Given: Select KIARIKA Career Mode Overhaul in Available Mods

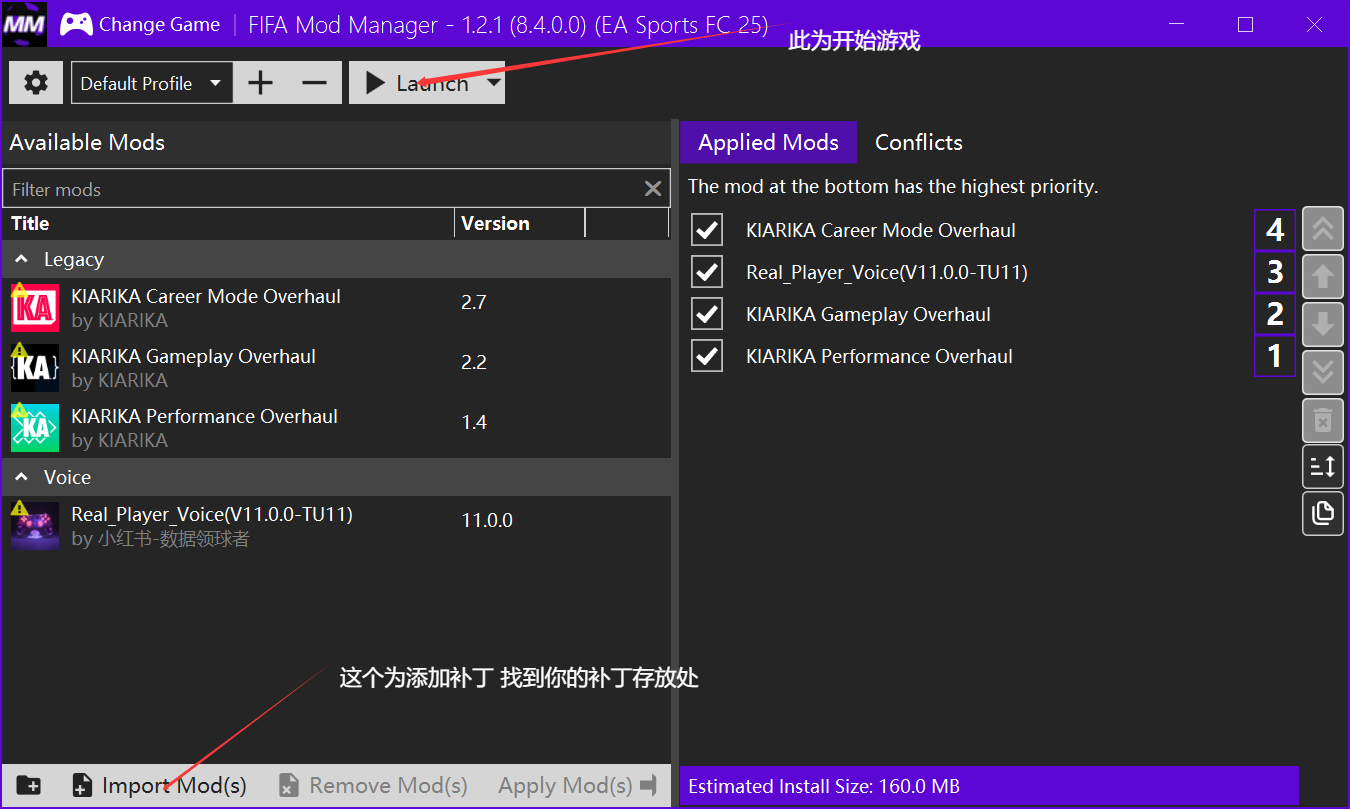Looking at the screenshot, I should point(336,308).
